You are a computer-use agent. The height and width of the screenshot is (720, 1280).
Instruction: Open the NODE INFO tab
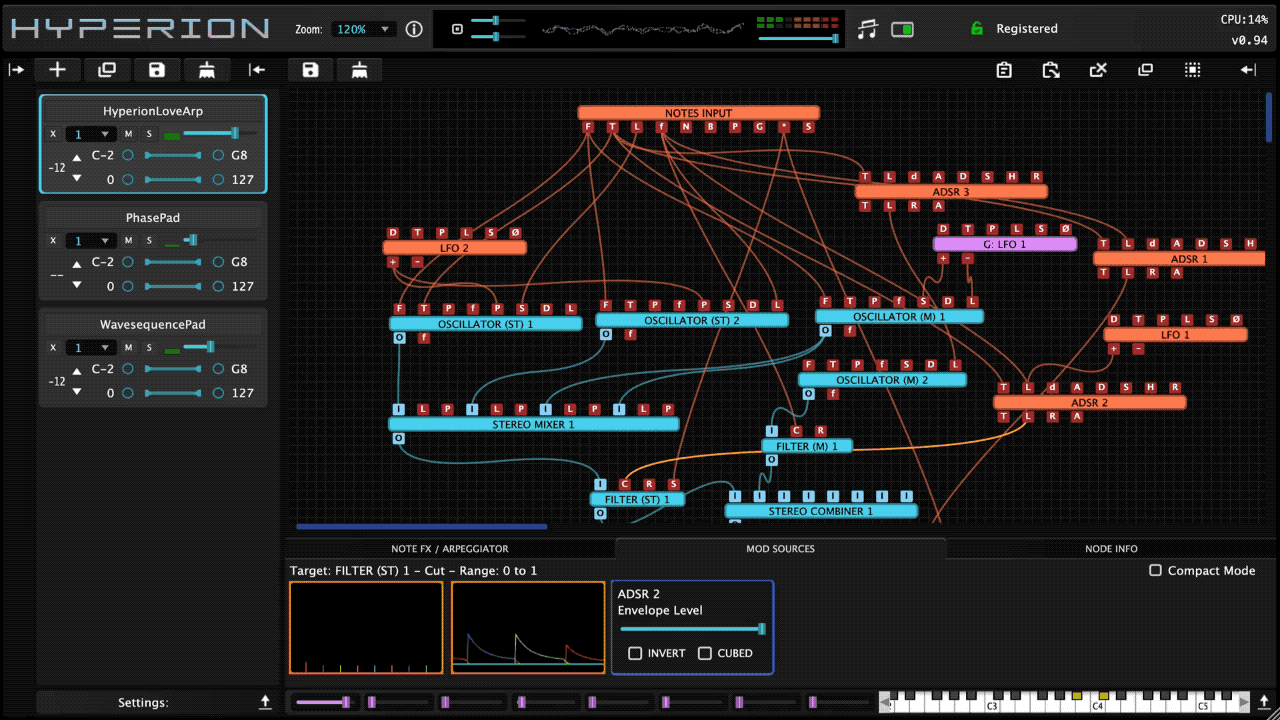(1111, 548)
